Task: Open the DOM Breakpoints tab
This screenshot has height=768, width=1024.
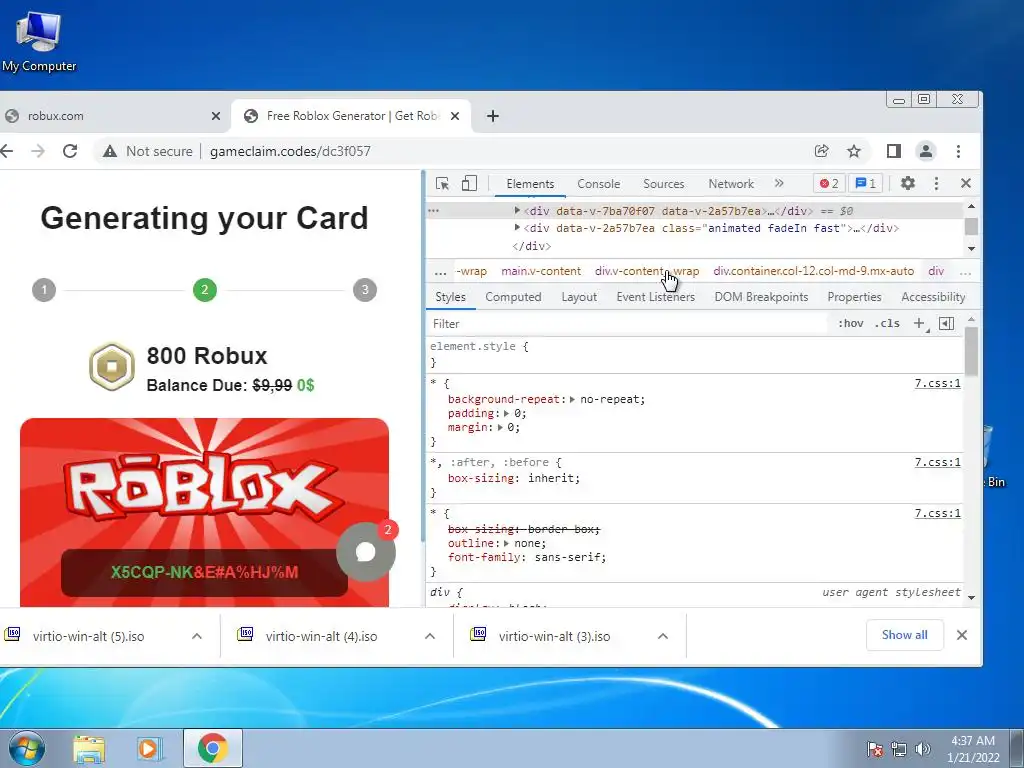Action: [x=761, y=297]
